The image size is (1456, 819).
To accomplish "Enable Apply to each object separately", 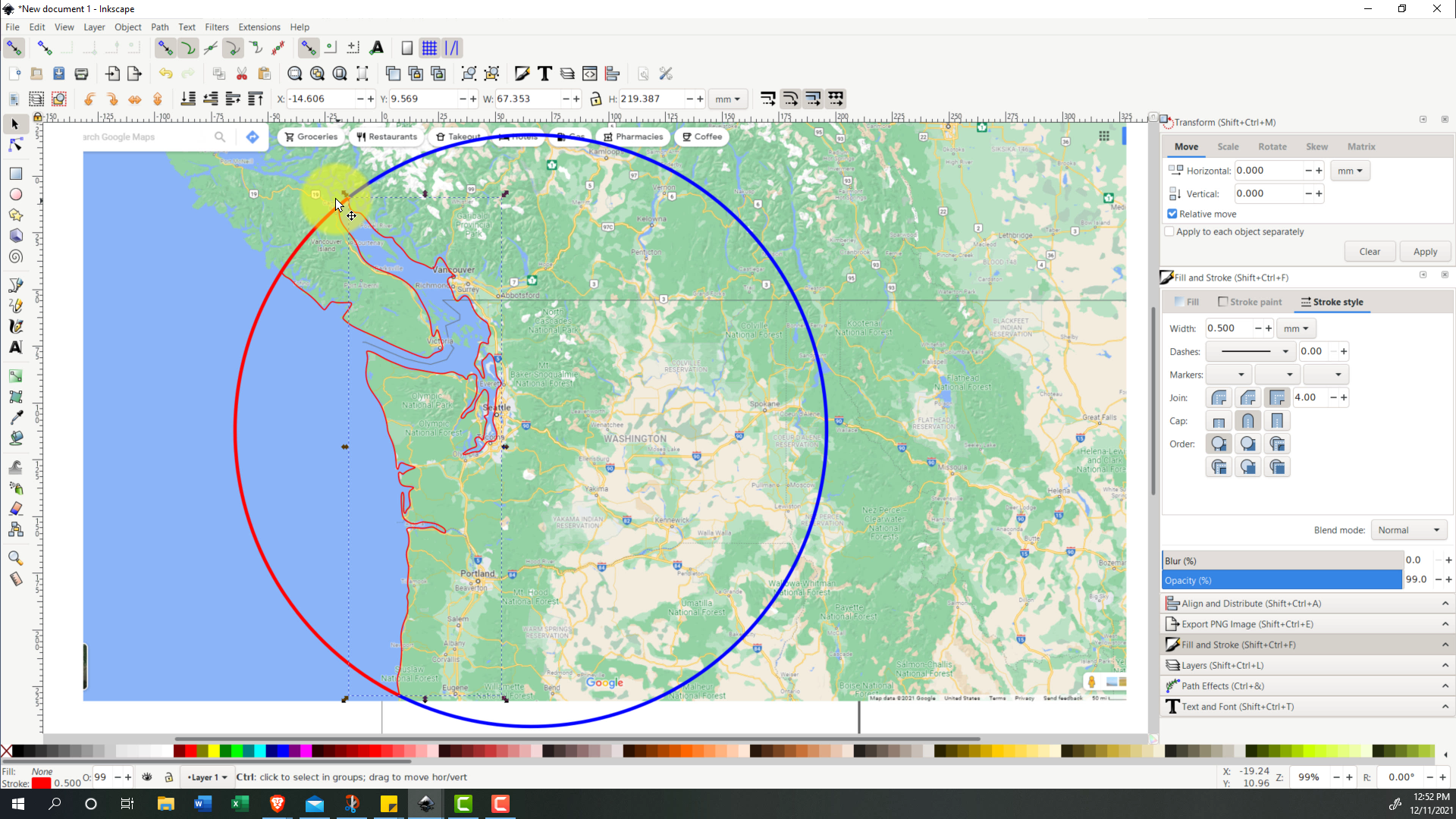I will pos(1169,232).
